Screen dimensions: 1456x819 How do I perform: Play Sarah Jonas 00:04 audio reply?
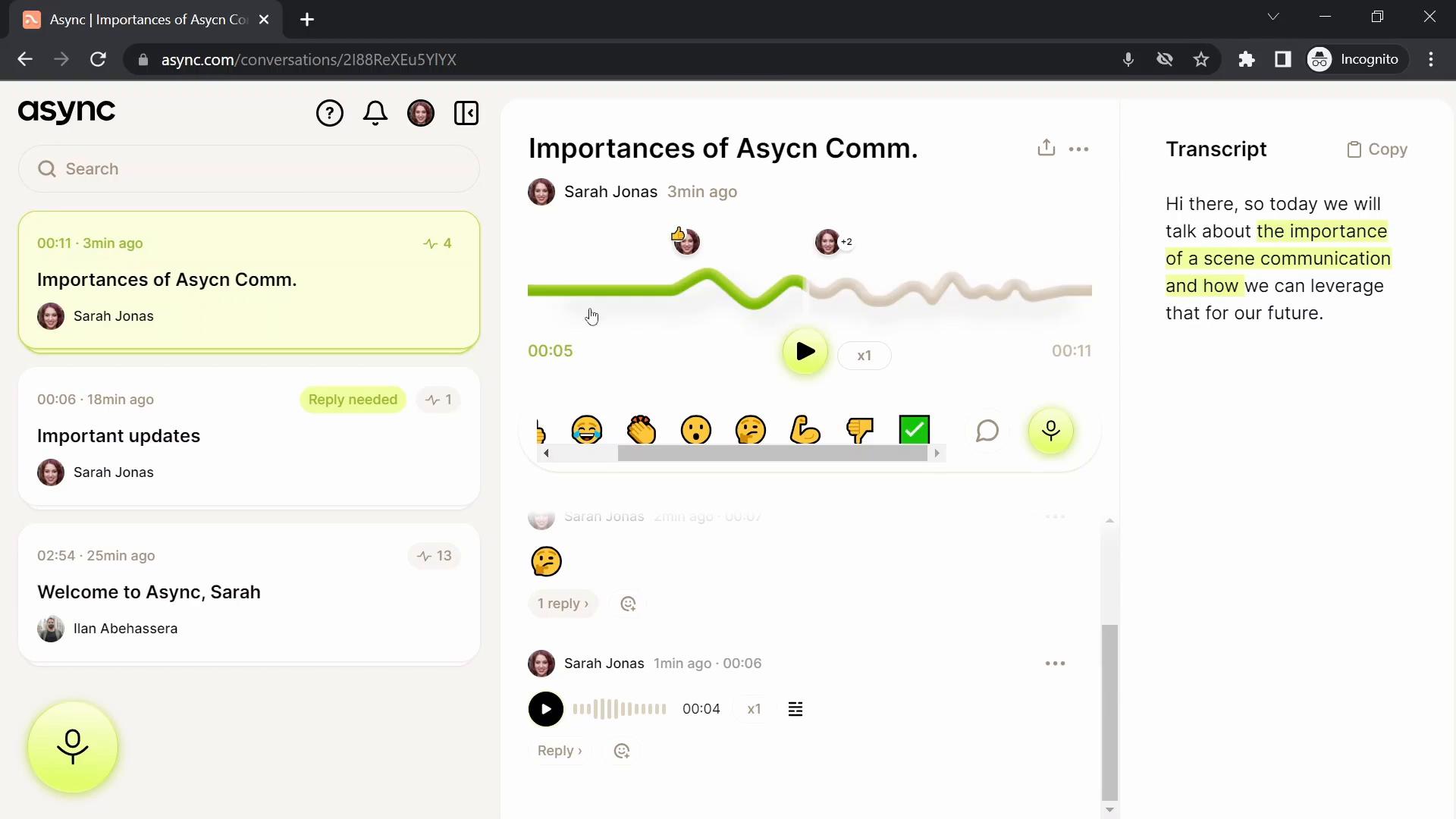[544, 709]
